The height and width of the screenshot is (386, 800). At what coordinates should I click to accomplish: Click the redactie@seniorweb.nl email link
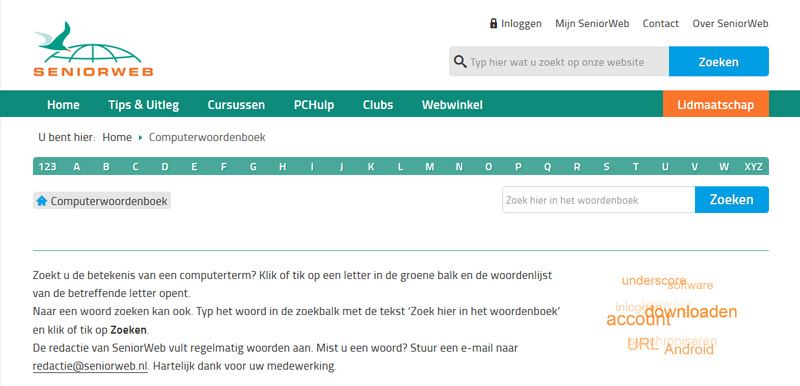pos(90,366)
